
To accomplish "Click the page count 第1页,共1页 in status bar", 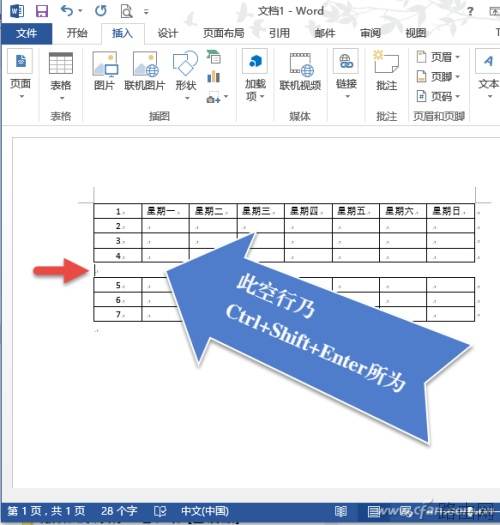I will [x=46, y=511].
